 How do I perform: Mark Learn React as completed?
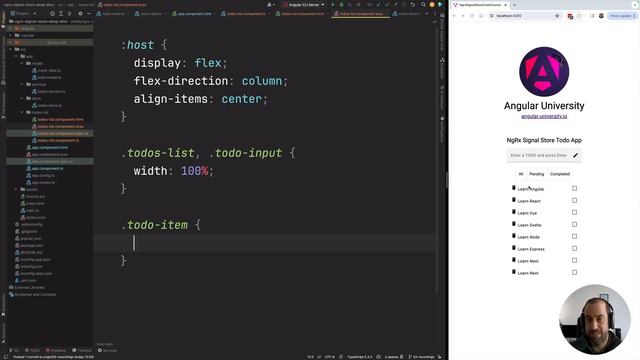click(x=574, y=200)
